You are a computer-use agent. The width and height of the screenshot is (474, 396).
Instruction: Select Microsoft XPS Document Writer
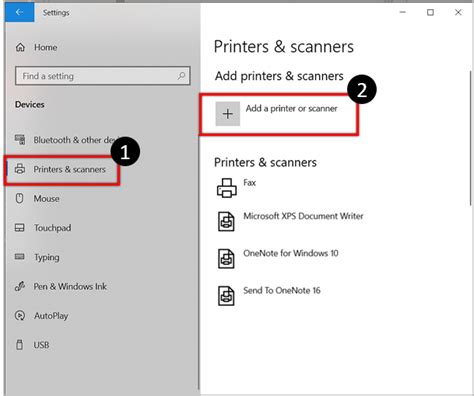coord(290,221)
